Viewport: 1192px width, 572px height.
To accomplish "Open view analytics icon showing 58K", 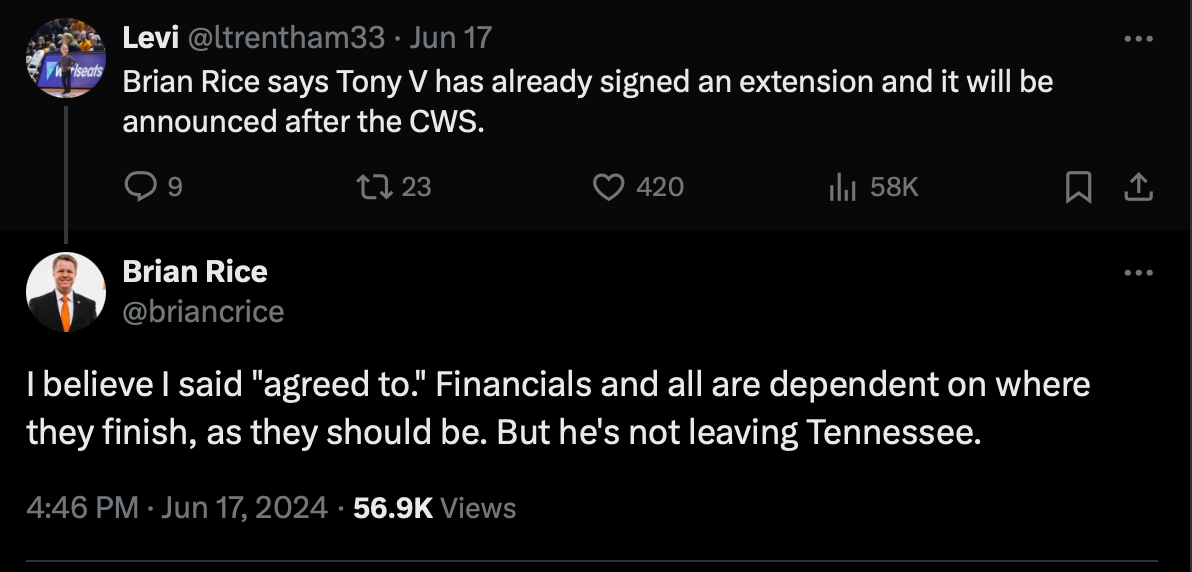I will click(x=843, y=187).
